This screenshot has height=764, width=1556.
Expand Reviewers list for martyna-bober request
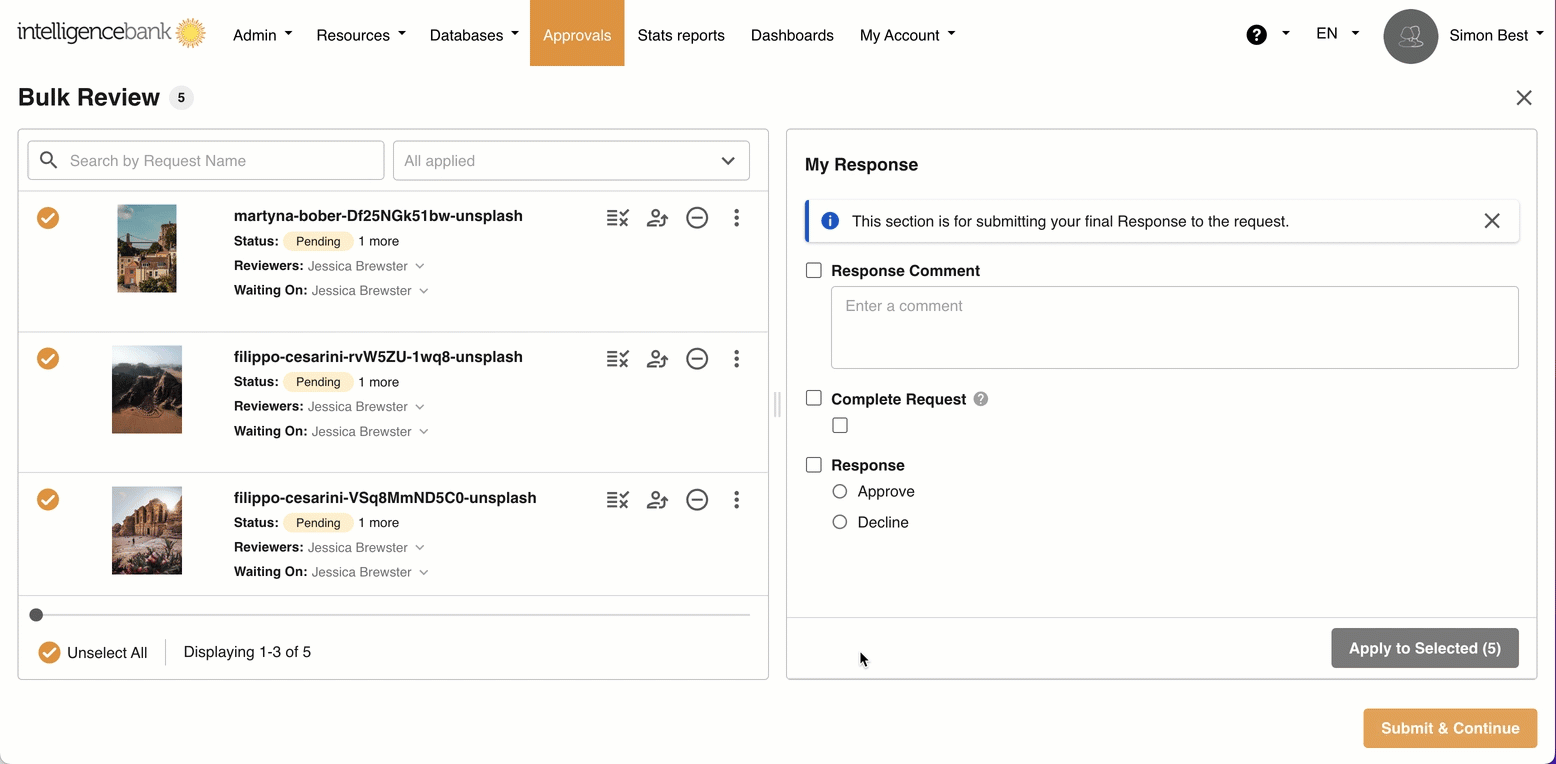(420, 266)
